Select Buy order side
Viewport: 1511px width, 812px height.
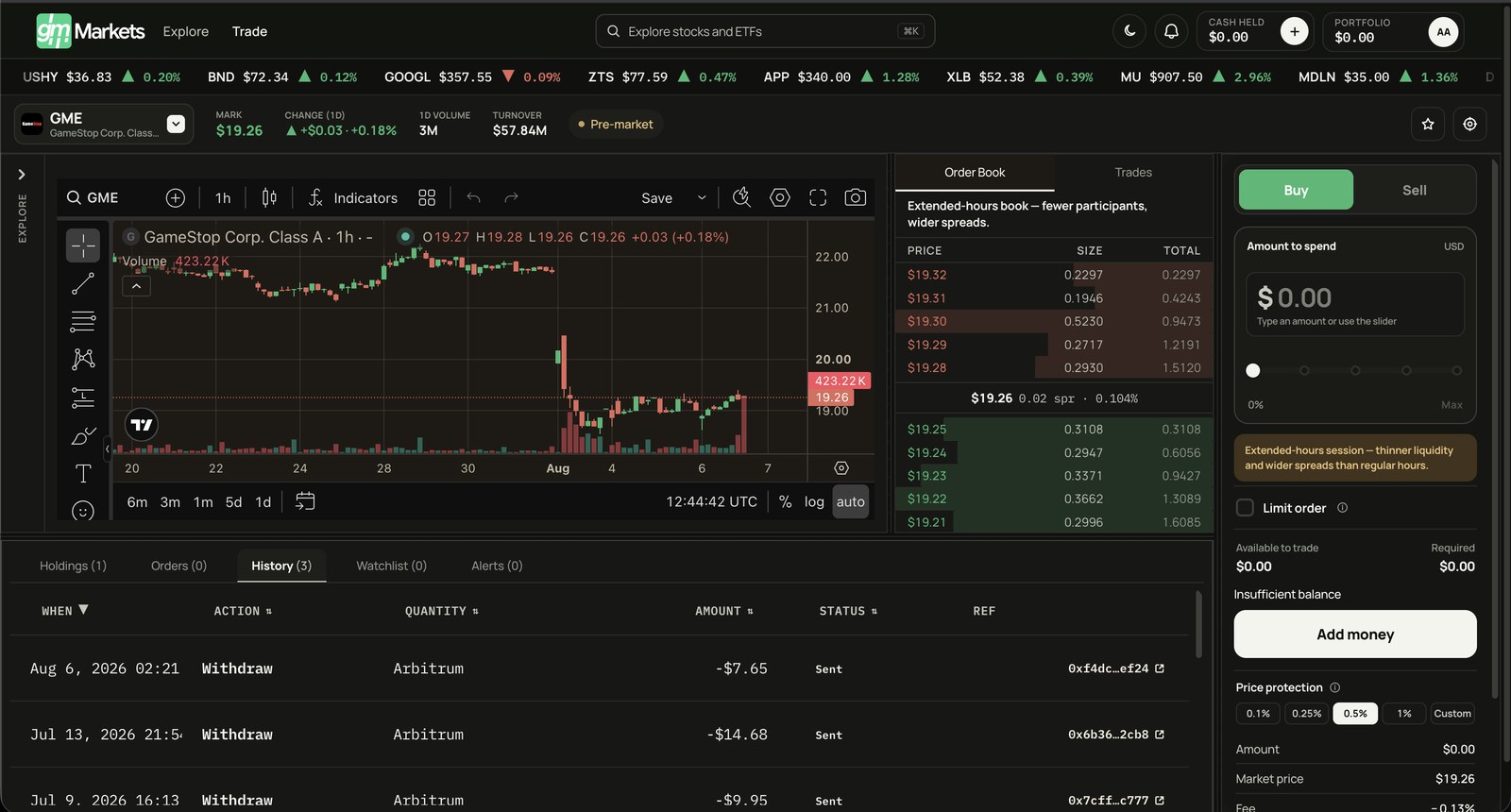coord(1296,190)
